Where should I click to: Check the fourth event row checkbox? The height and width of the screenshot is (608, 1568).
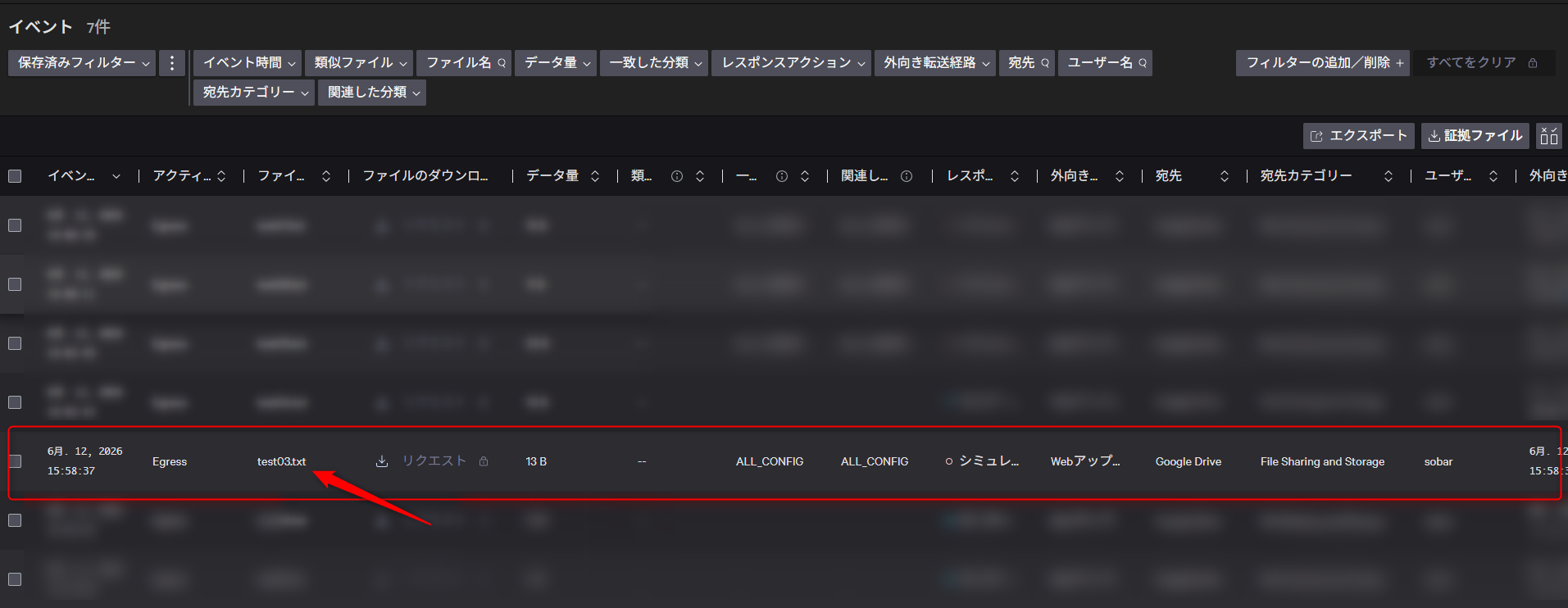(15, 402)
